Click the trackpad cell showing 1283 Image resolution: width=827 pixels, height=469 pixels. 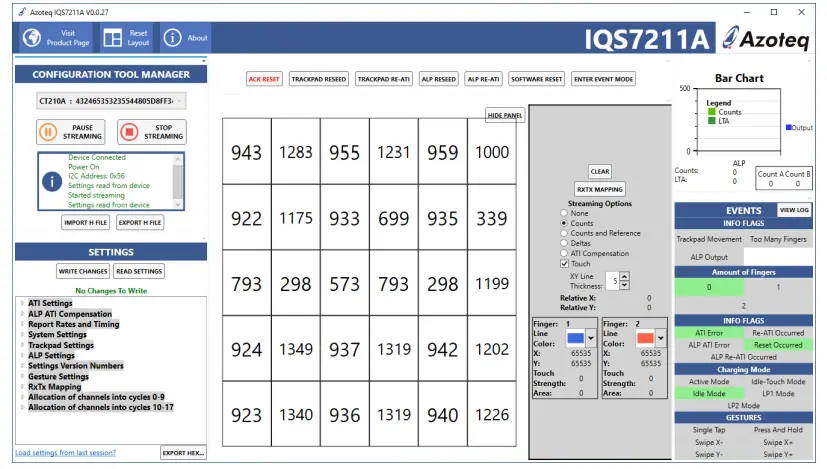point(295,151)
